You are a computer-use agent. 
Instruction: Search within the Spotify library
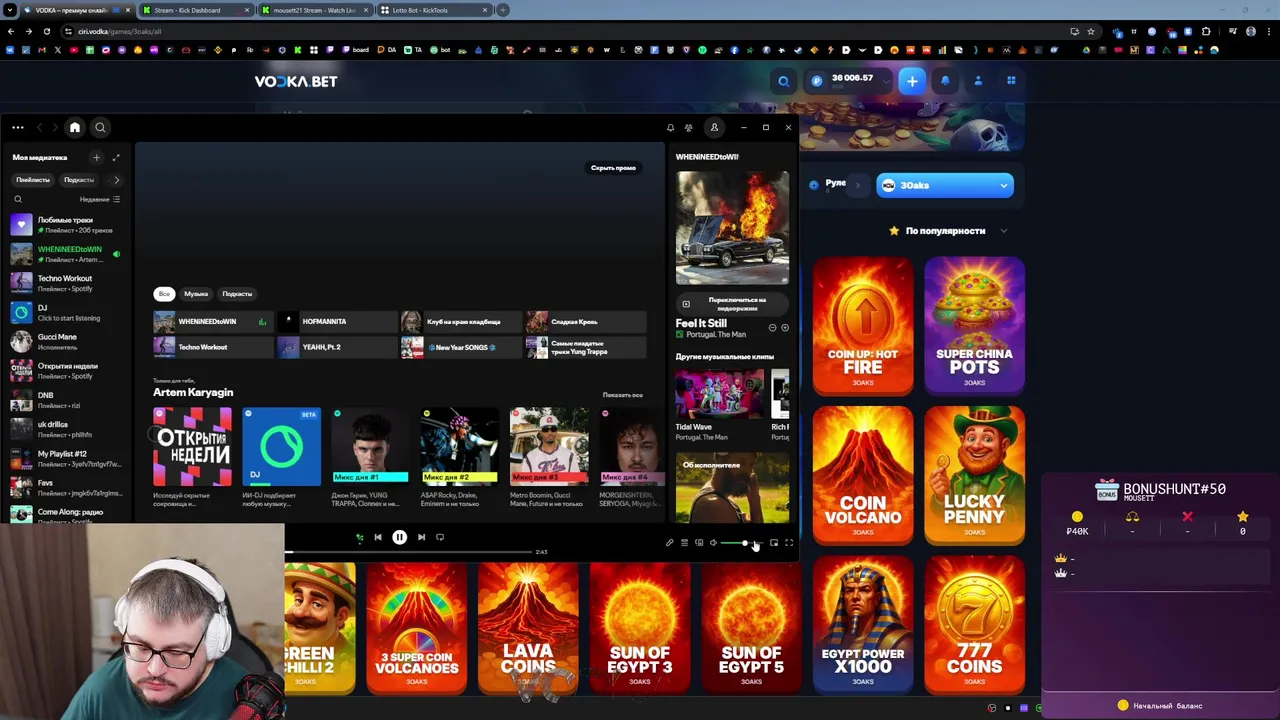18,199
